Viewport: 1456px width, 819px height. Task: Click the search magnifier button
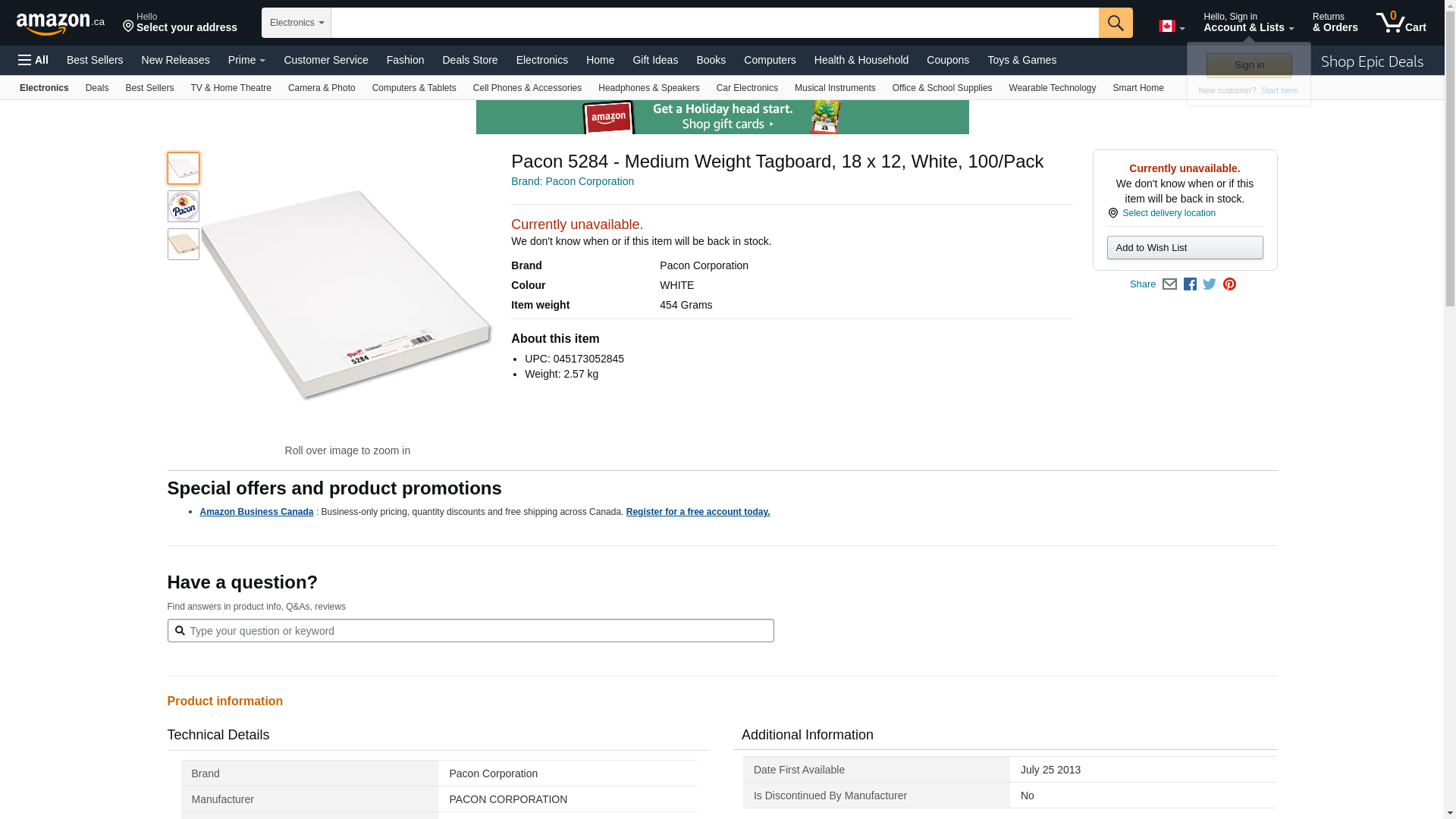click(x=1115, y=23)
